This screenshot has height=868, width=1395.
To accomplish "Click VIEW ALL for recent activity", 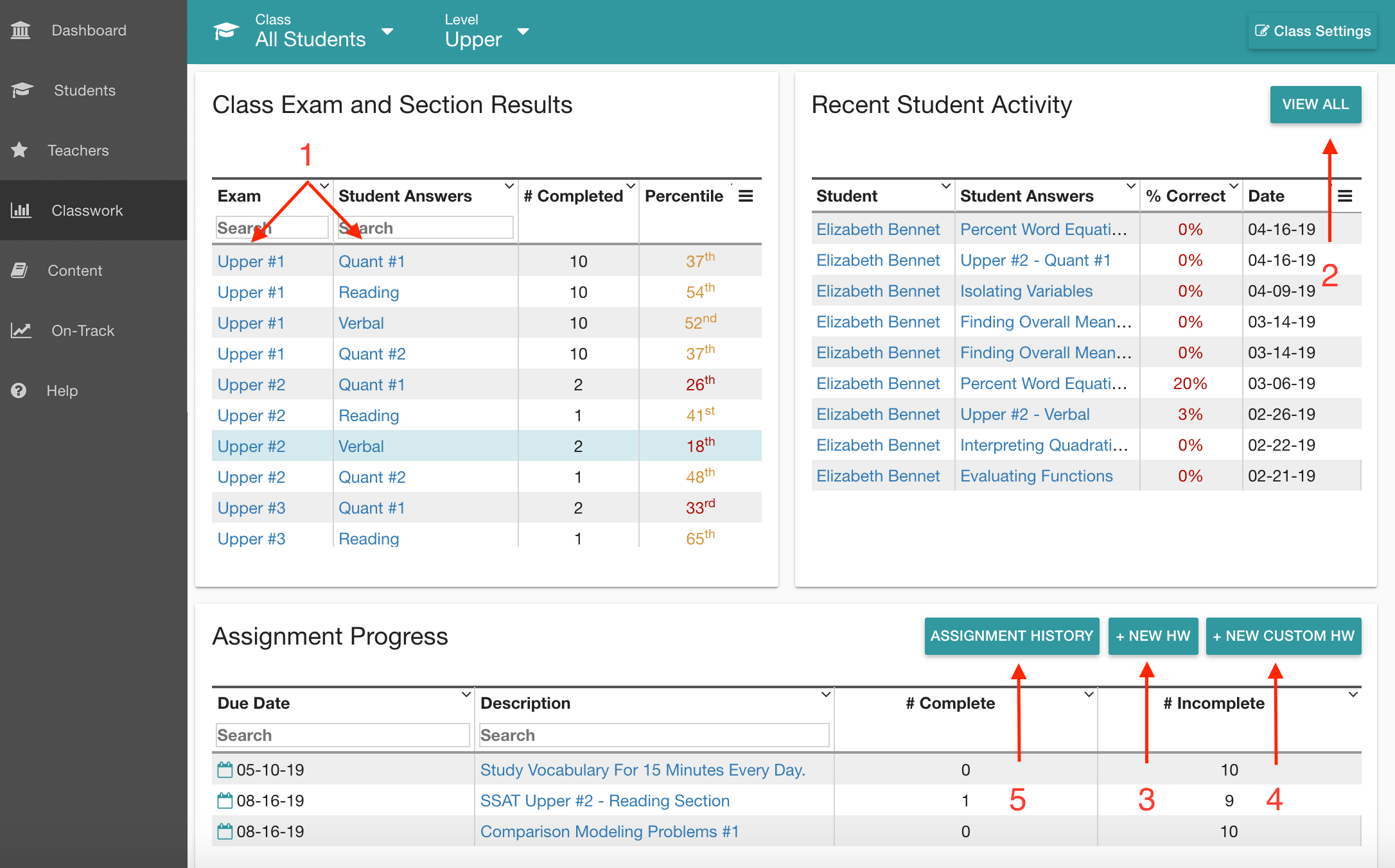I will coord(1315,104).
